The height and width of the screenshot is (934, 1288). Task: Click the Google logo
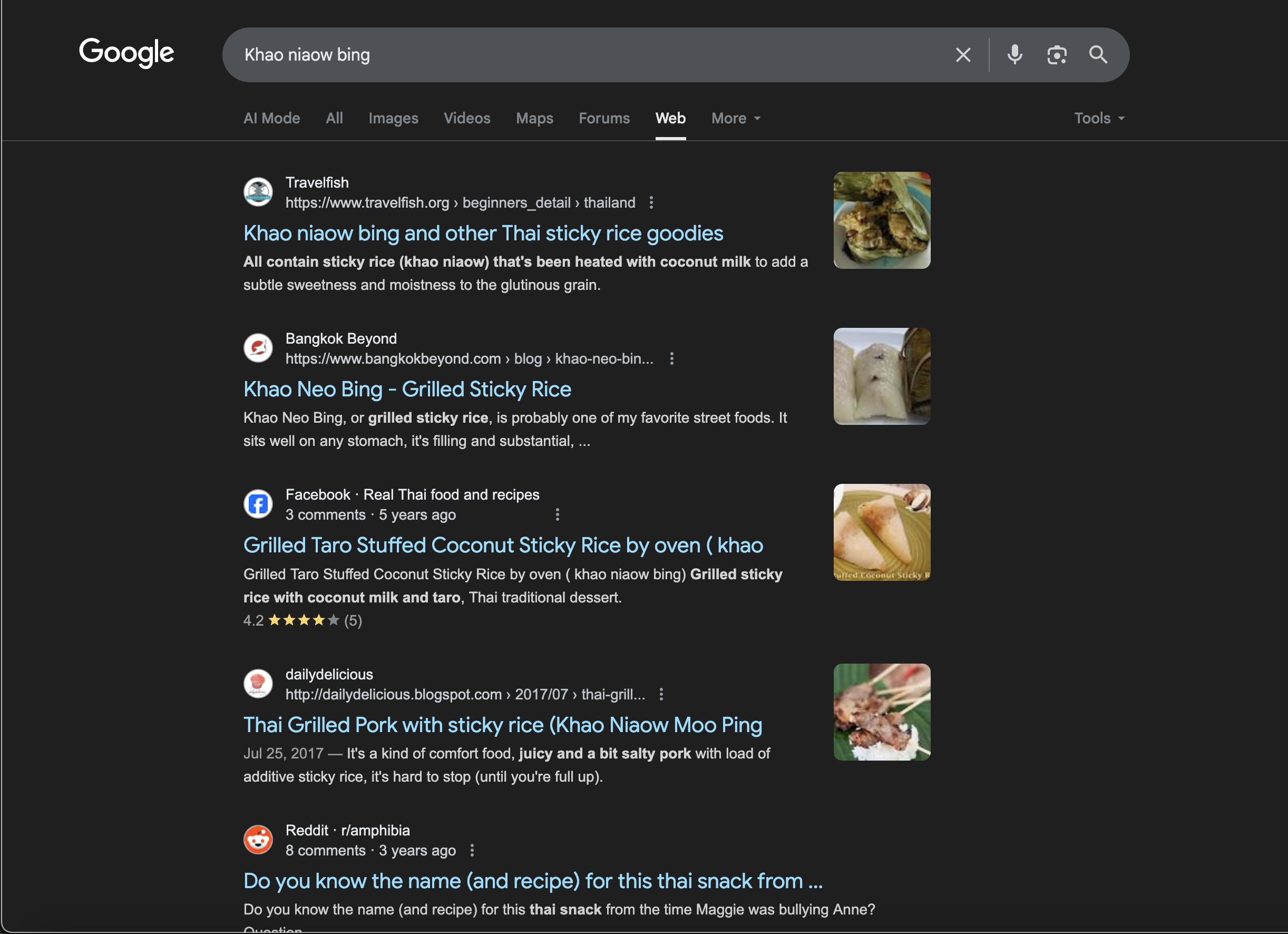click(126, 53)
